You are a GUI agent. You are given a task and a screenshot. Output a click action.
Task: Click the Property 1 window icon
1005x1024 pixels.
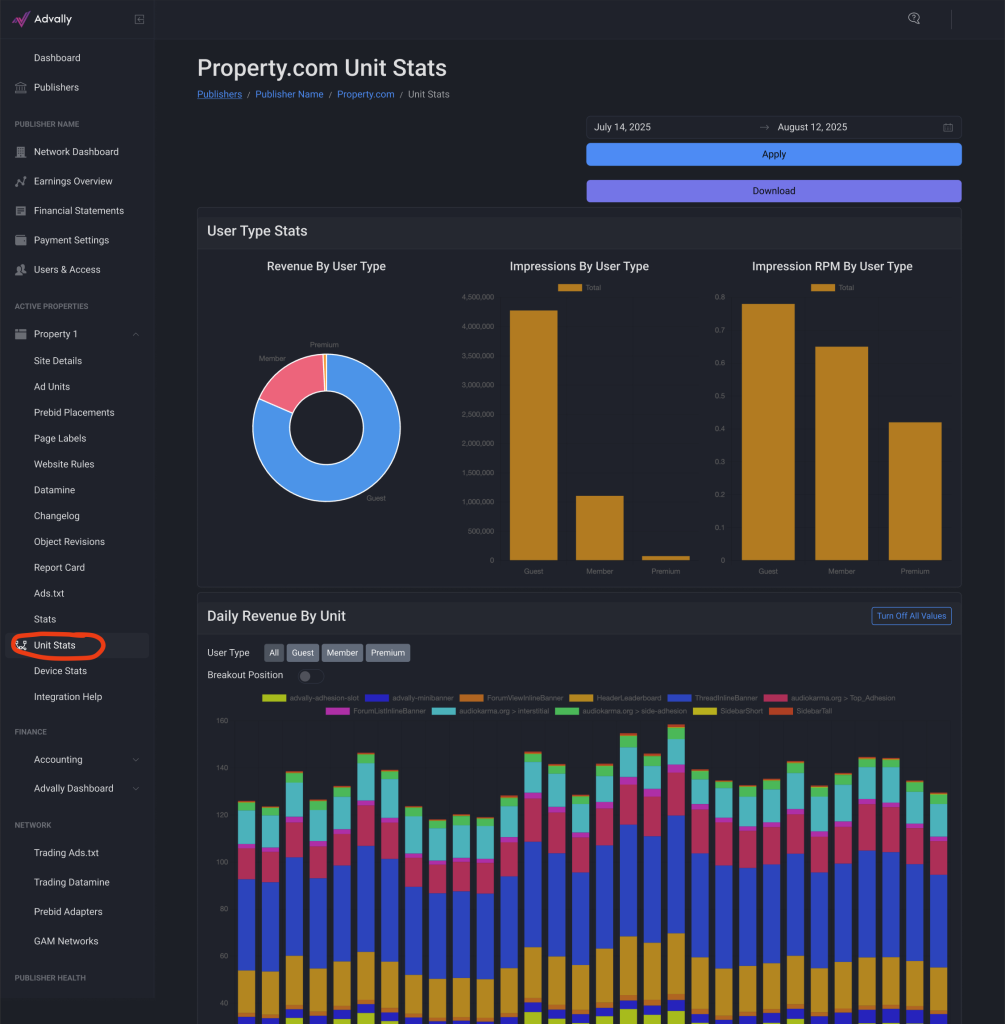coord(21,334)
